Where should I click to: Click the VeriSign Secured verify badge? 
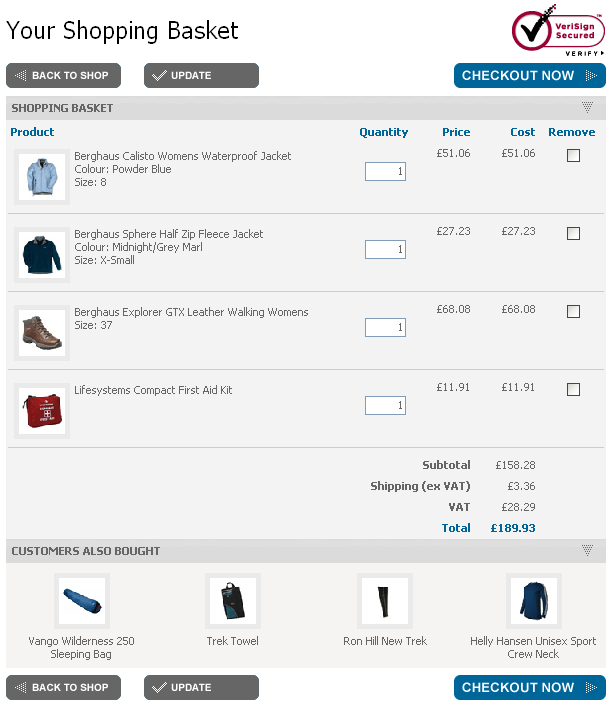point(559,30)
